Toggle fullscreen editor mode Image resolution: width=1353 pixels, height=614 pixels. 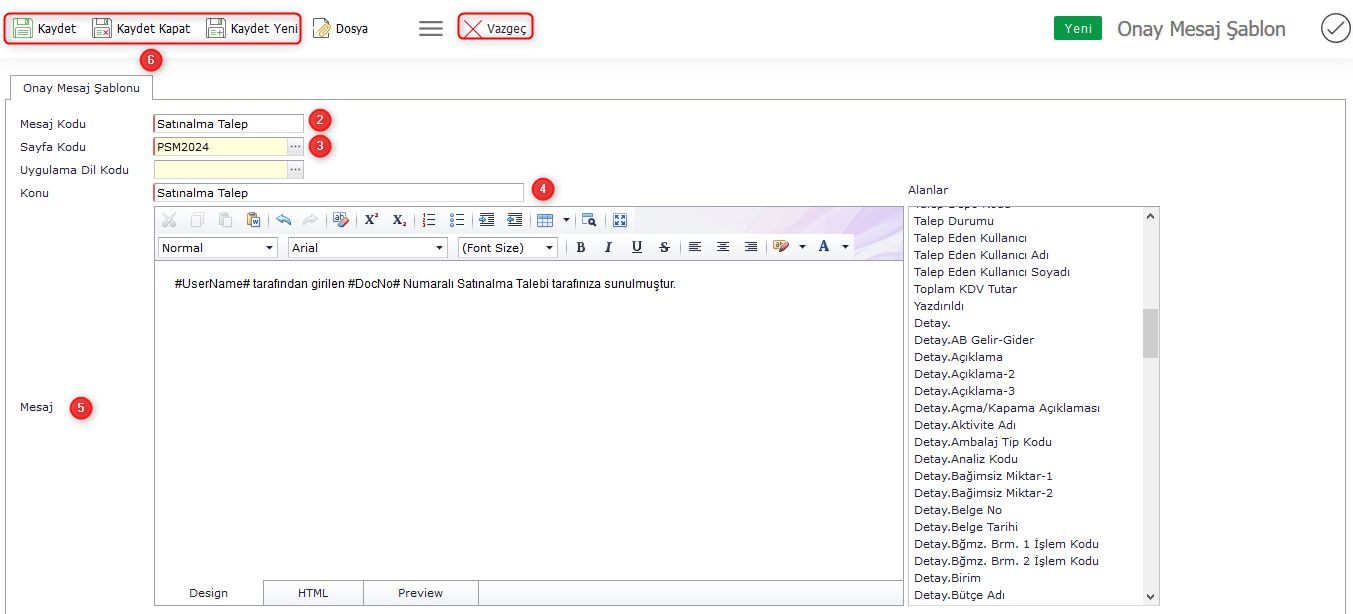[x=620, y=220]
